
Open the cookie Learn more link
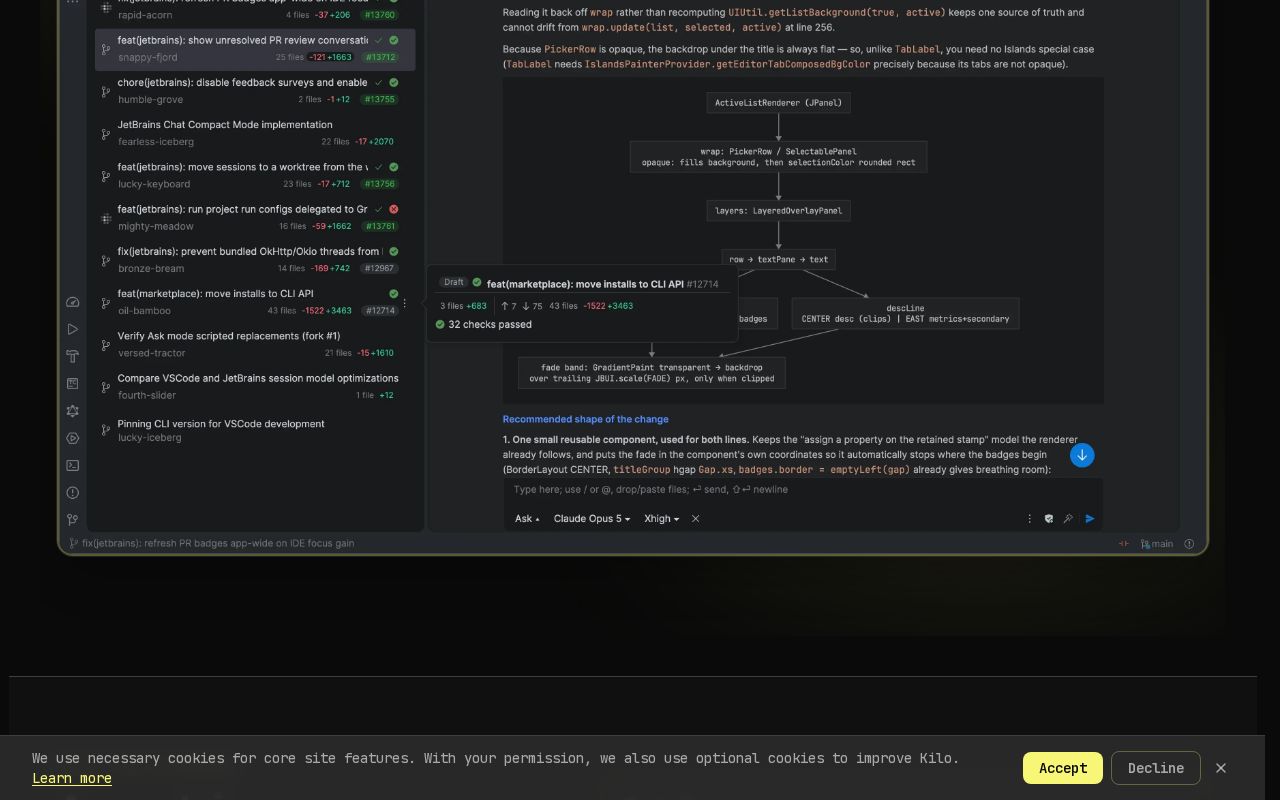72,778
